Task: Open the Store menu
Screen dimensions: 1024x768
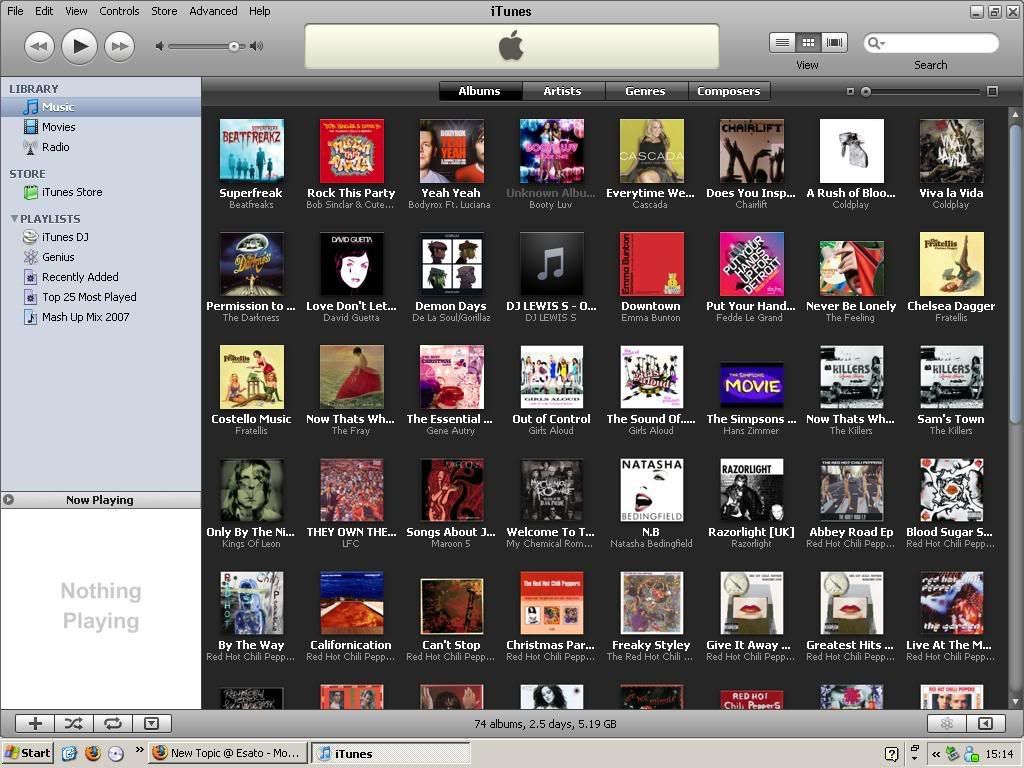Action: click(164, 11)
